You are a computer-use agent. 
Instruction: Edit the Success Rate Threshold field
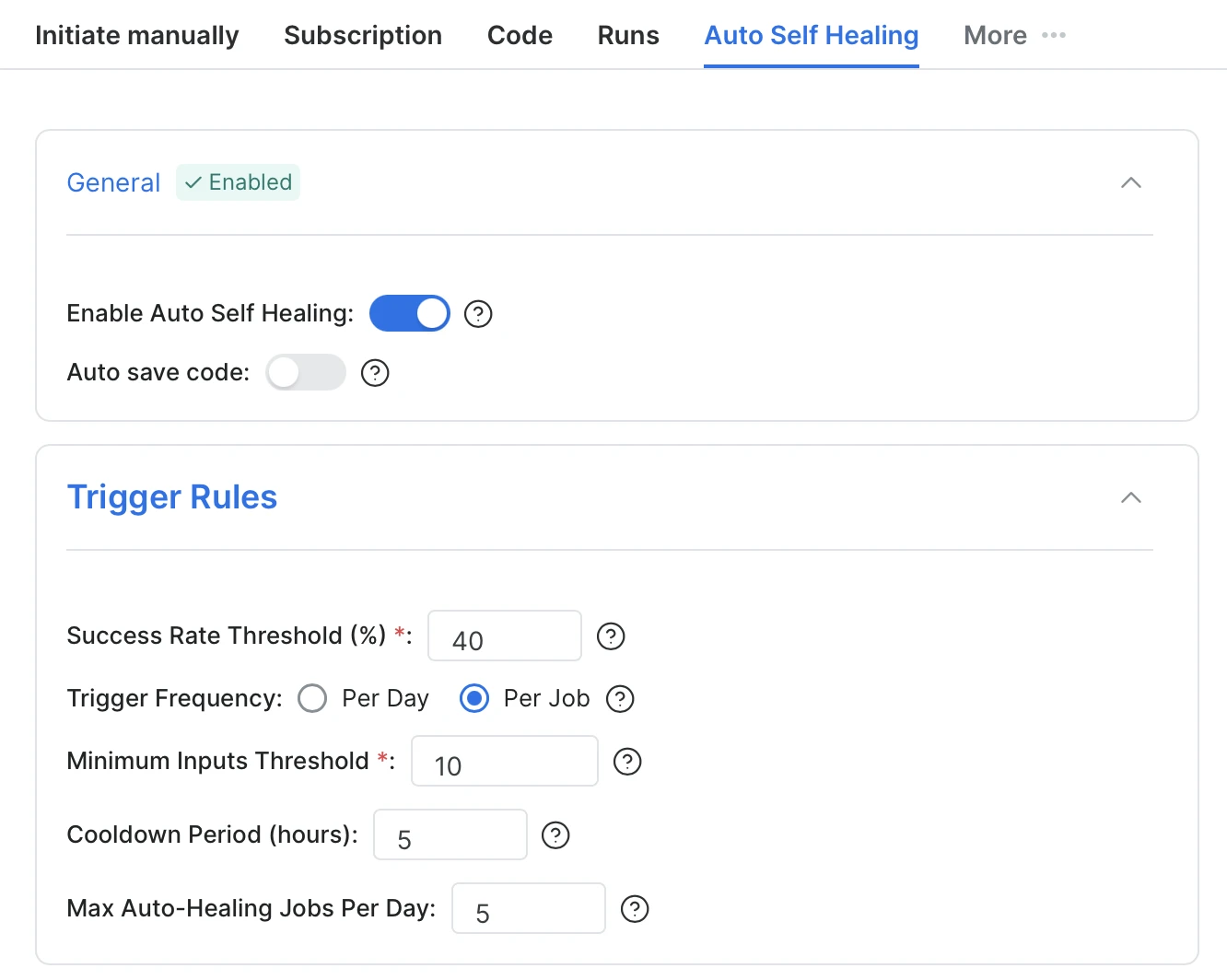(x=505, y=636)
